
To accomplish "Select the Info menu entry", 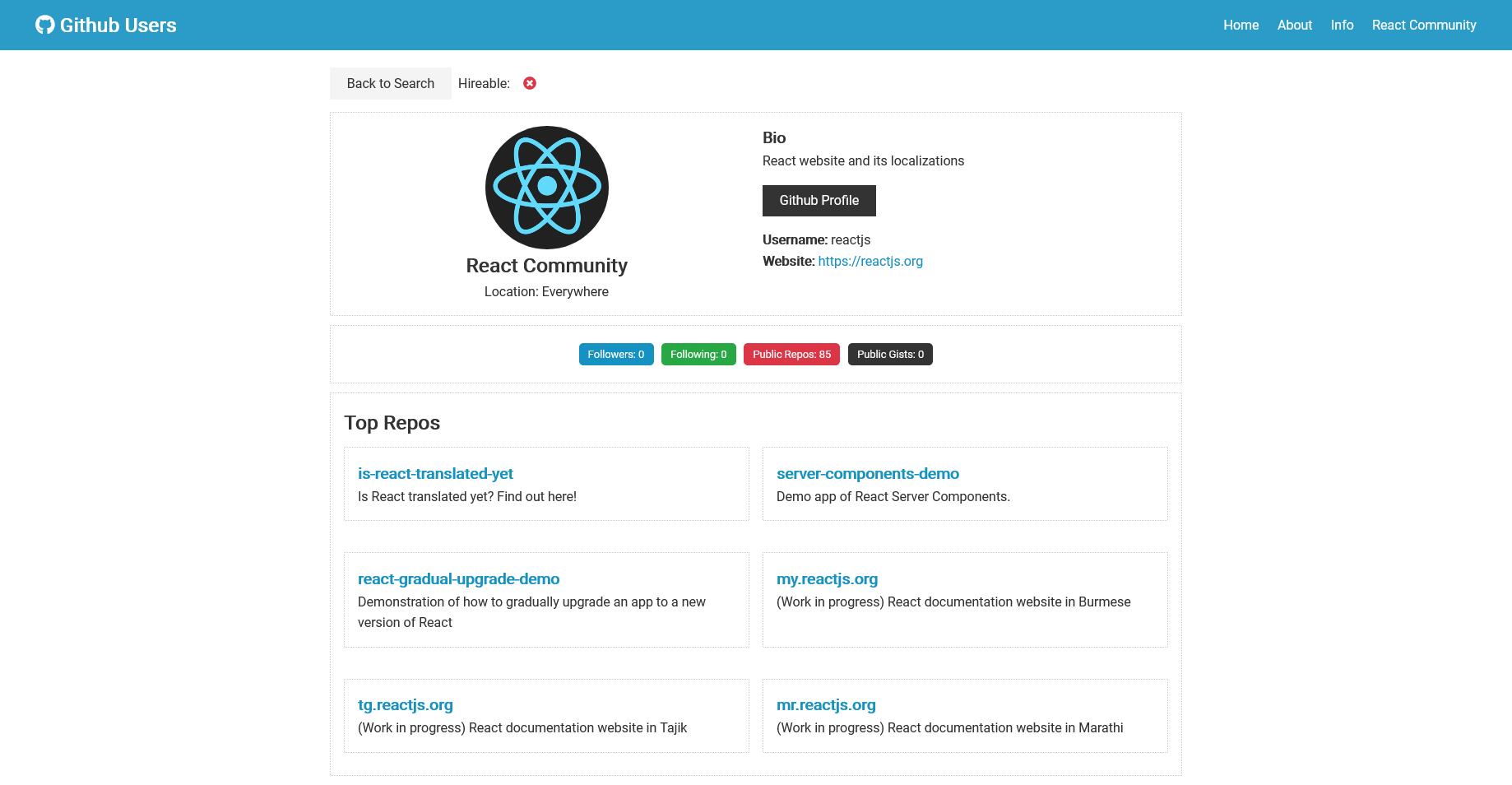I will pos(1342,25).
